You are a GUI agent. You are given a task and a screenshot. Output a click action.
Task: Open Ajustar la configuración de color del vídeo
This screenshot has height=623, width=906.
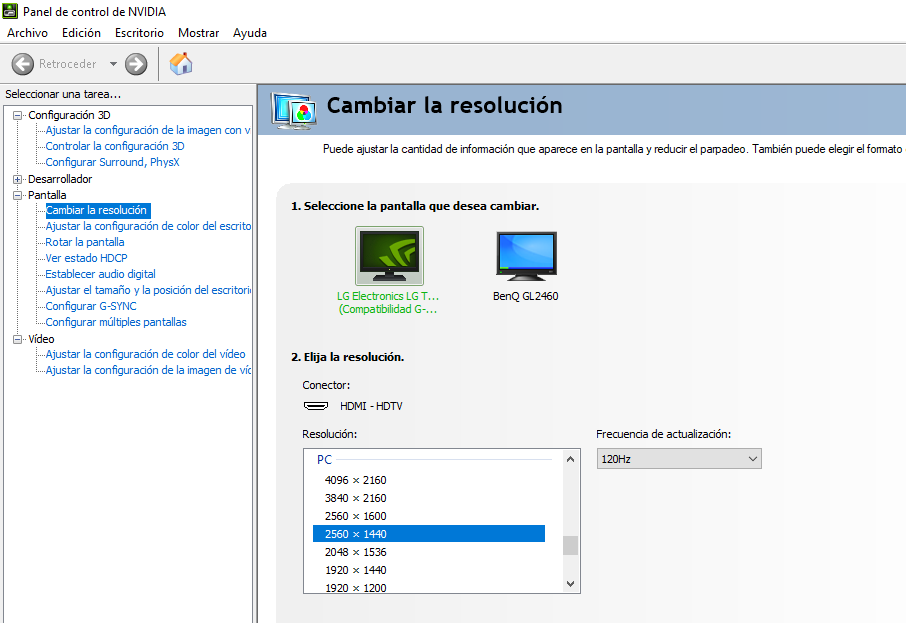tap(146, 354)
